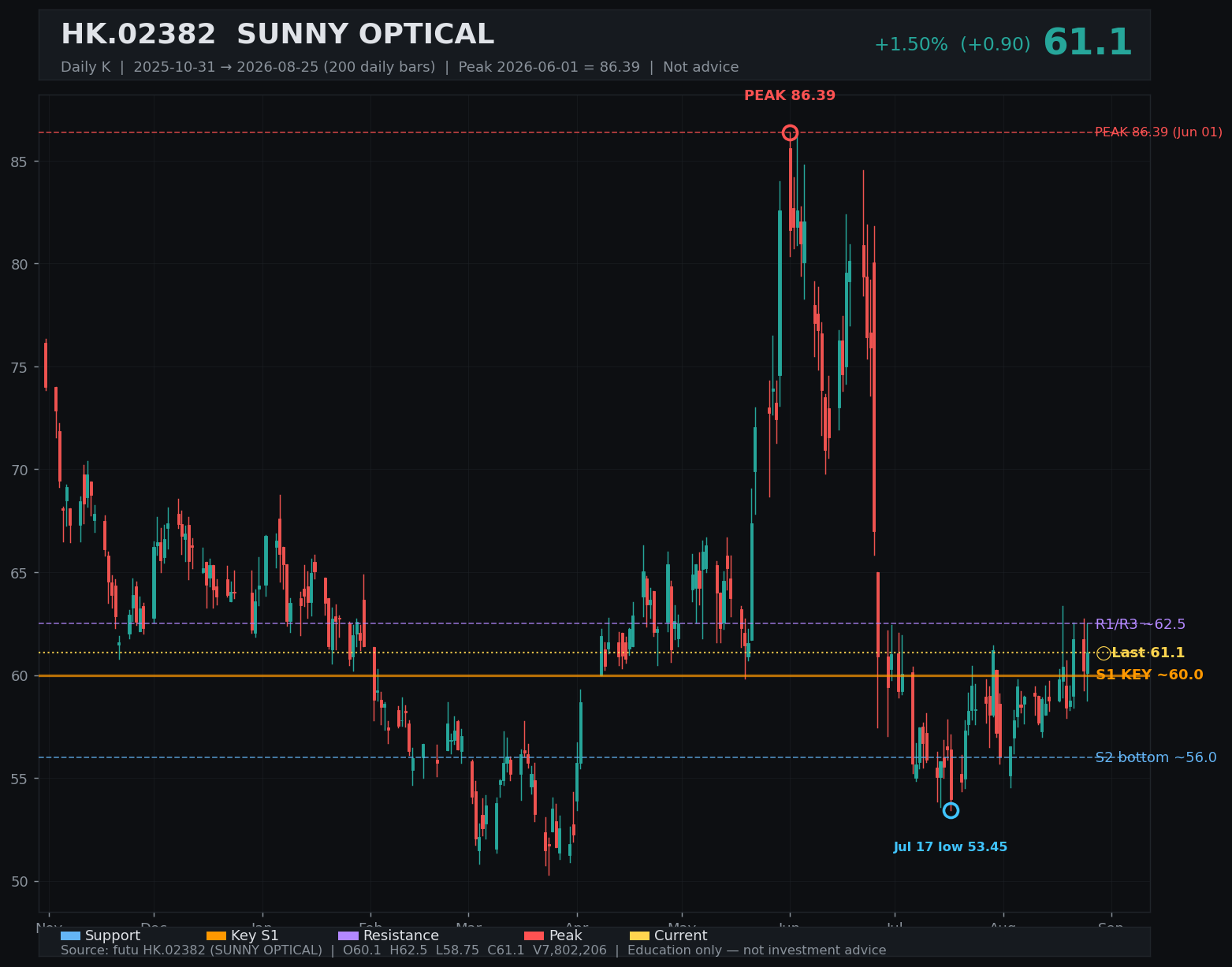
Task: Click the 'R1/R3 ~62.5' resistance label
Action: pyautogui.click(x=1141, y=624)
